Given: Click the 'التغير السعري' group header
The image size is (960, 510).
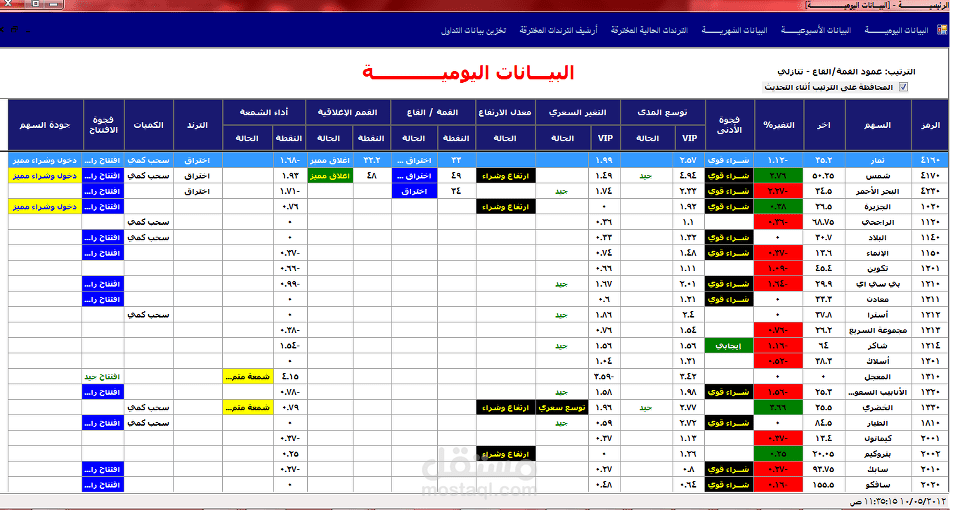Looking at the screenshot, I should pyautogui.click(x=578, y=113).
